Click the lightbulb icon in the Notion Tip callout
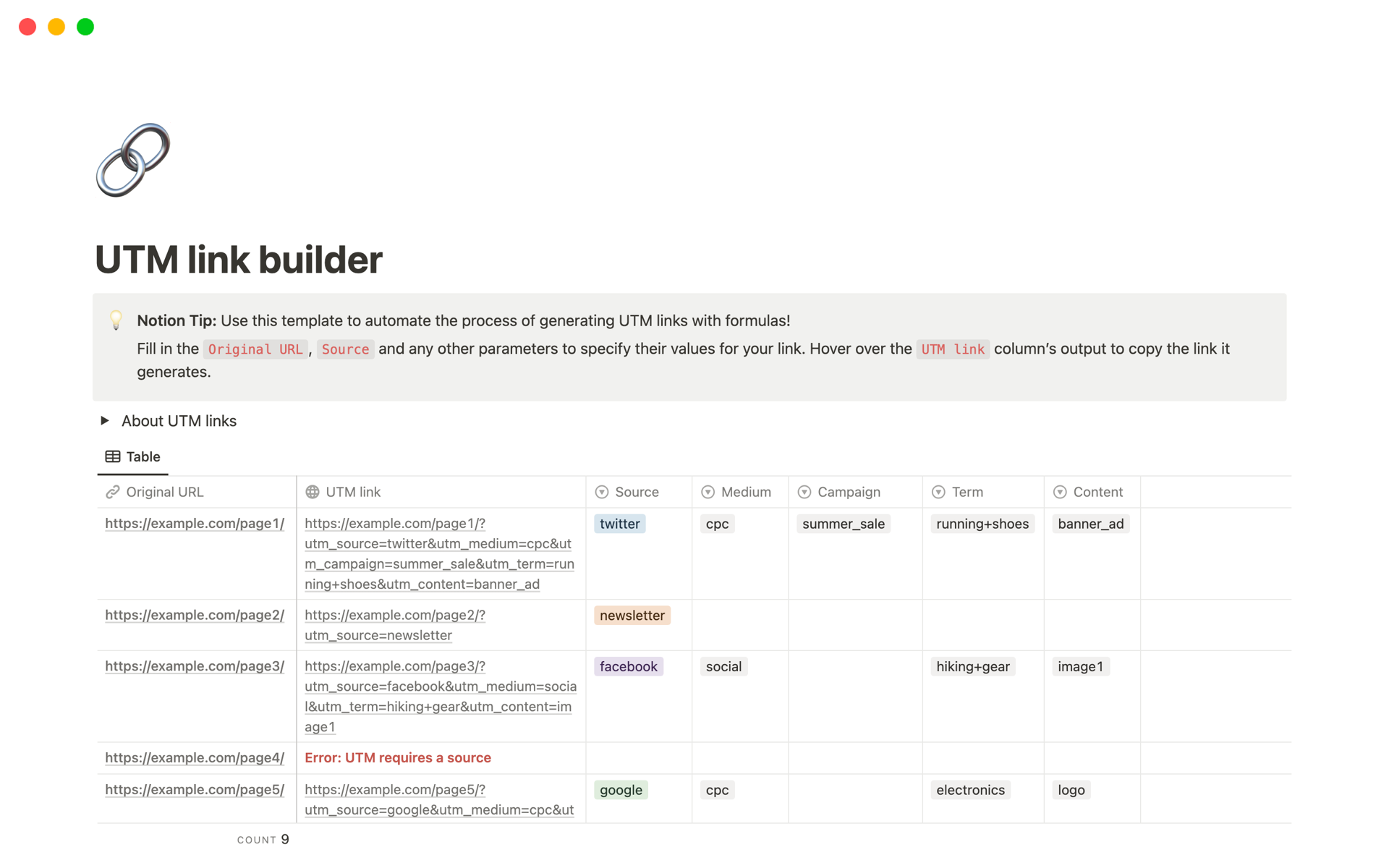The width and height of the screenshot is (1389, 868). pyautogui.click(x=116, y=320)
